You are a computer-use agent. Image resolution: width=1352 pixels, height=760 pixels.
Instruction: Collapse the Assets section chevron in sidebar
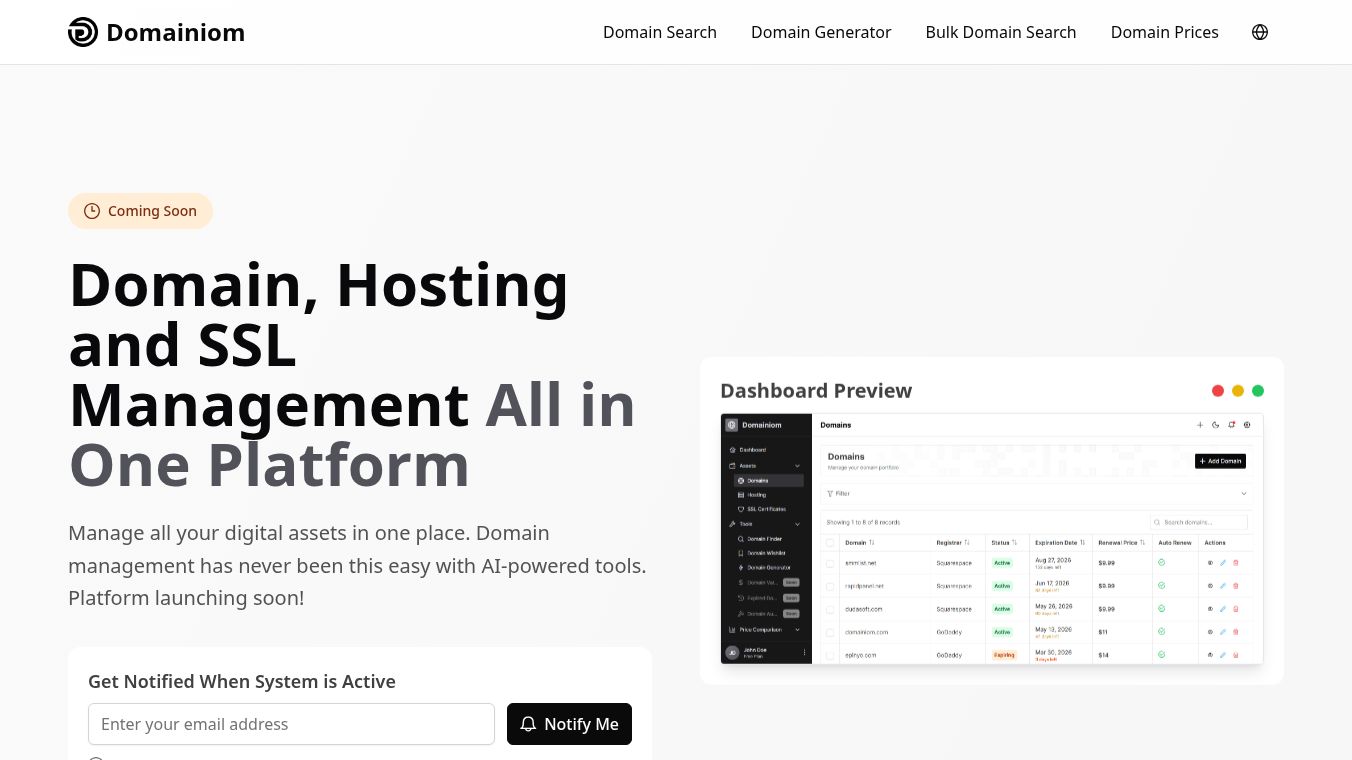pyautogui.click(x=797, y=466)
